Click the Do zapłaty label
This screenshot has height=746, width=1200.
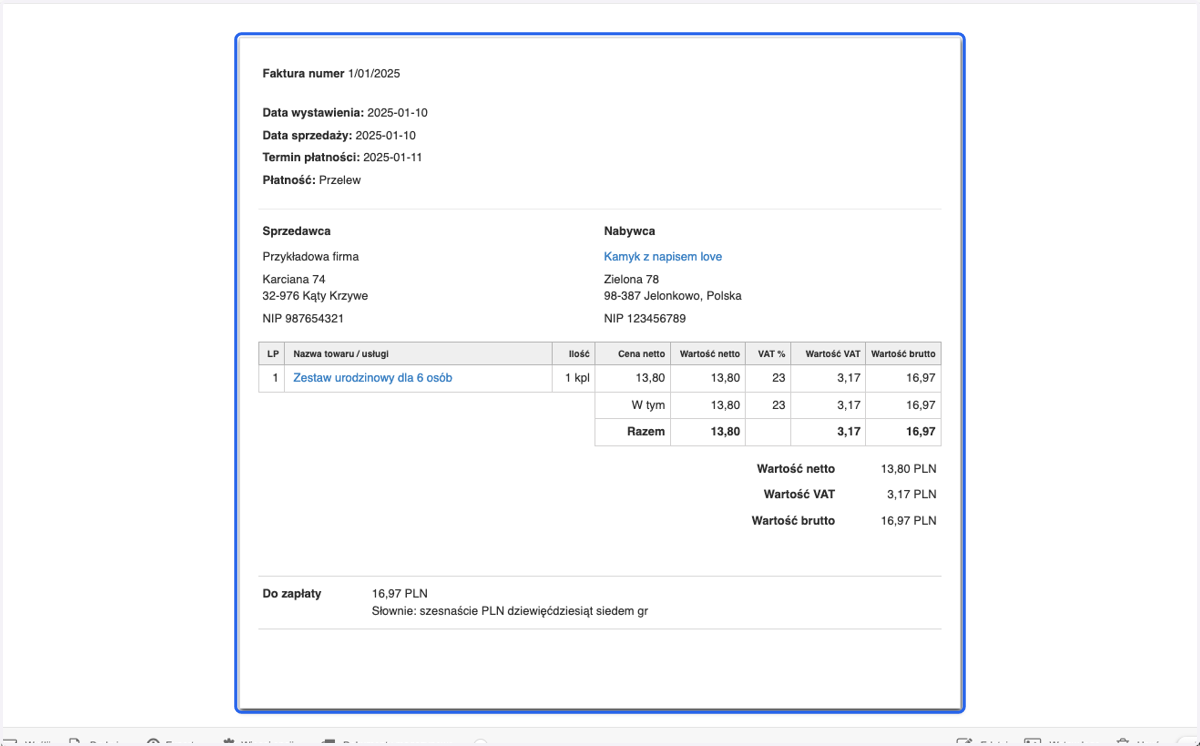[x=292, y=594]
